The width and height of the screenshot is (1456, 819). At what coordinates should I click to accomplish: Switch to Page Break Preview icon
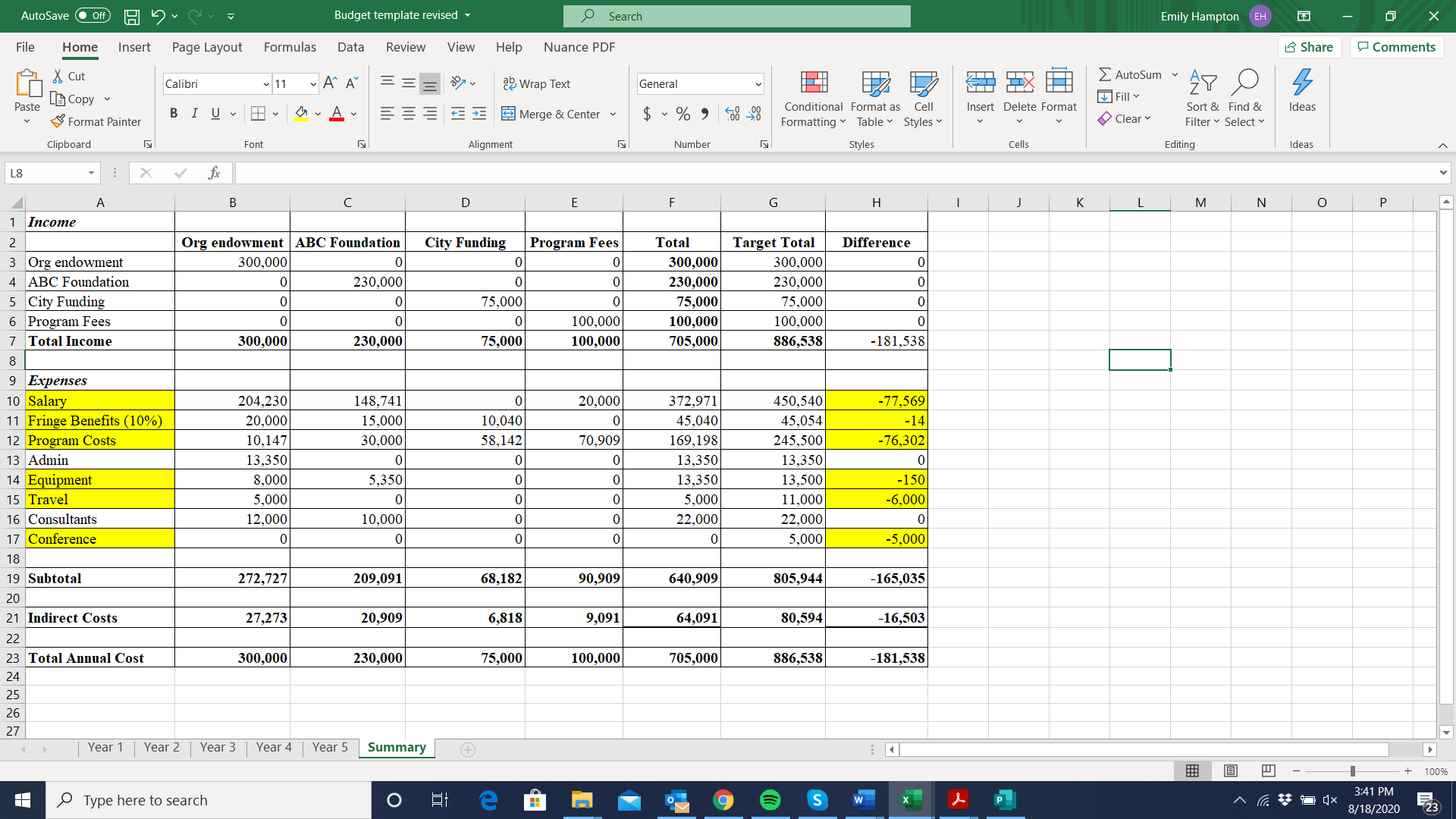[x=1269, y=771]
